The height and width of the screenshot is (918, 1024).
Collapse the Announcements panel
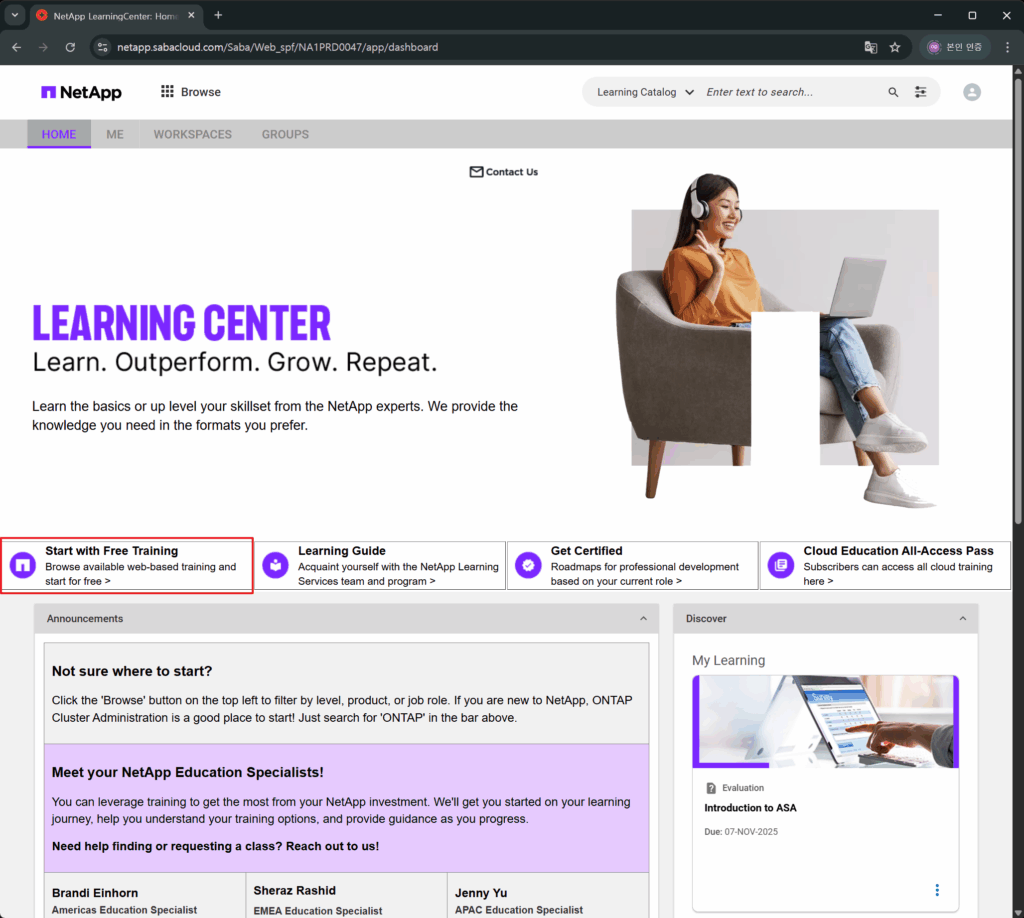(x=643, y=619)
